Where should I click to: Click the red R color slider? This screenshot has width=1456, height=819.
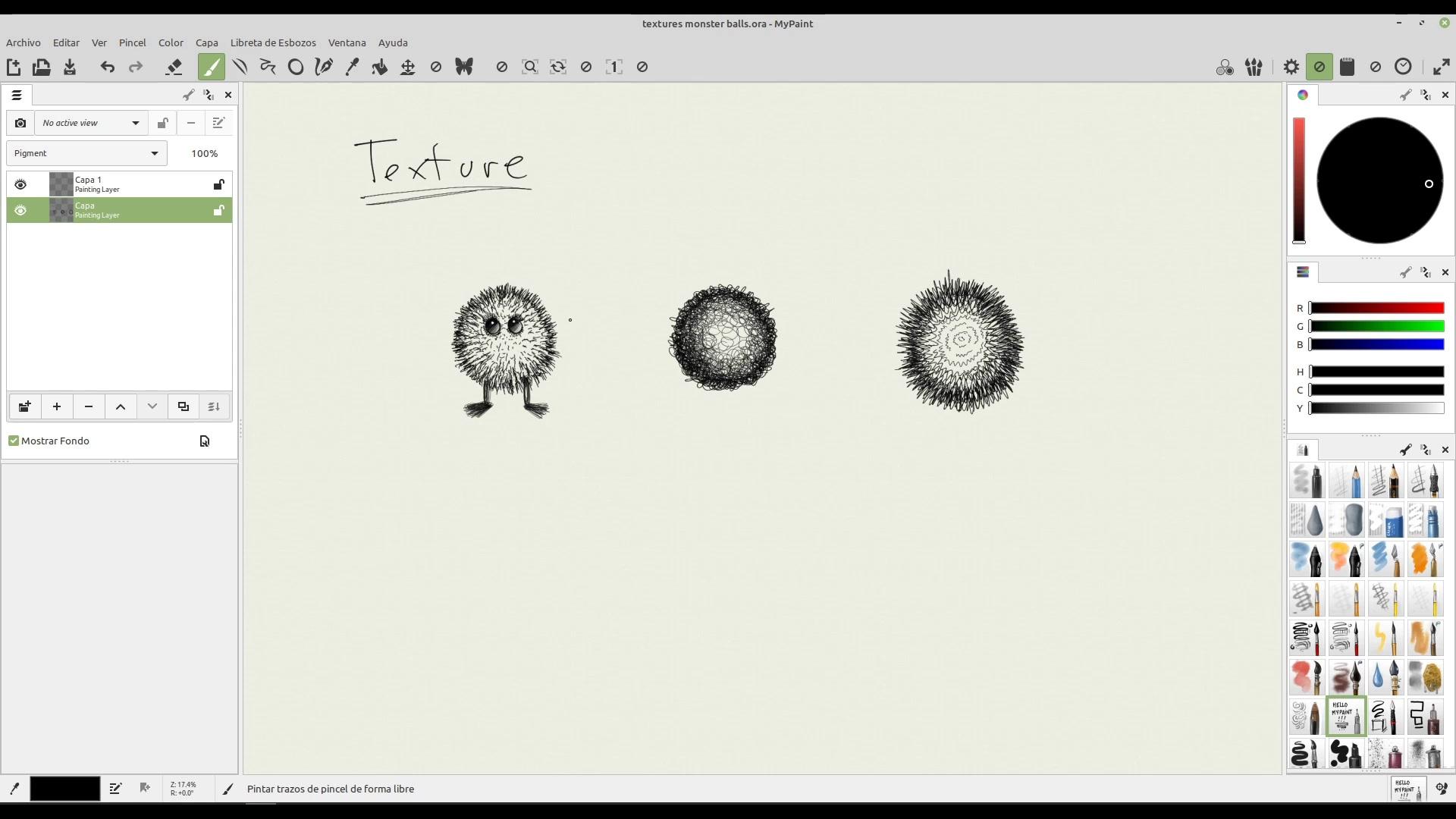pyautogui.click(x=1376, y=308)
